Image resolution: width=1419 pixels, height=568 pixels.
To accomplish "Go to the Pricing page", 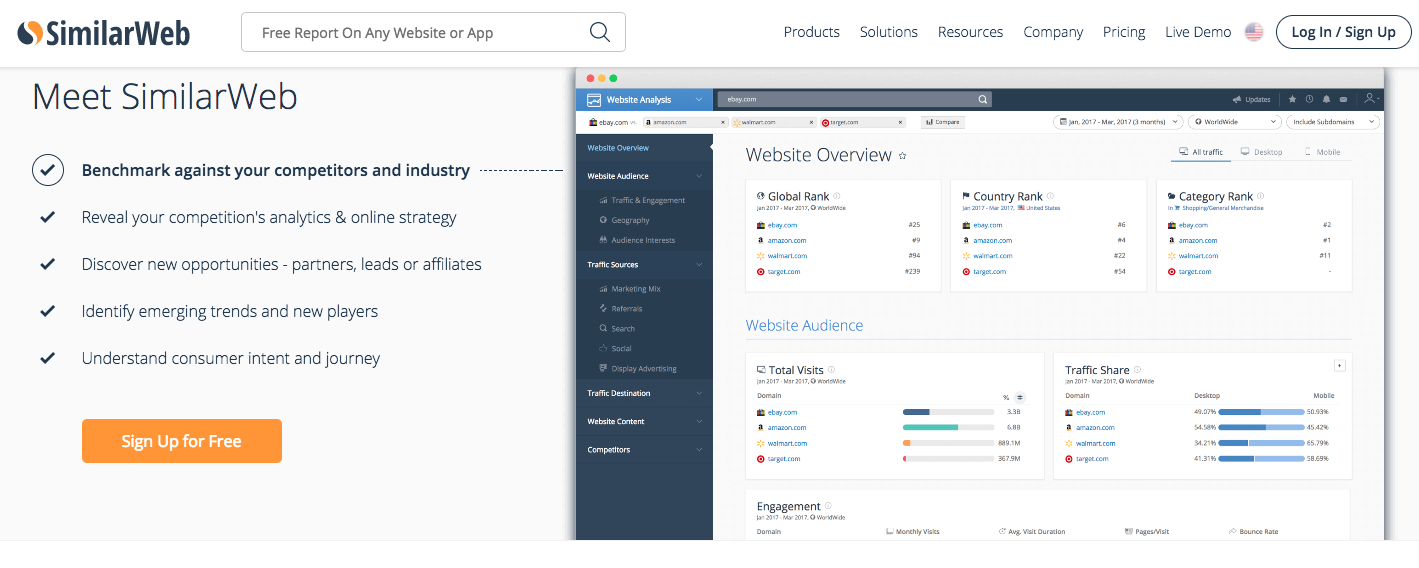I will click(1124, 32).
